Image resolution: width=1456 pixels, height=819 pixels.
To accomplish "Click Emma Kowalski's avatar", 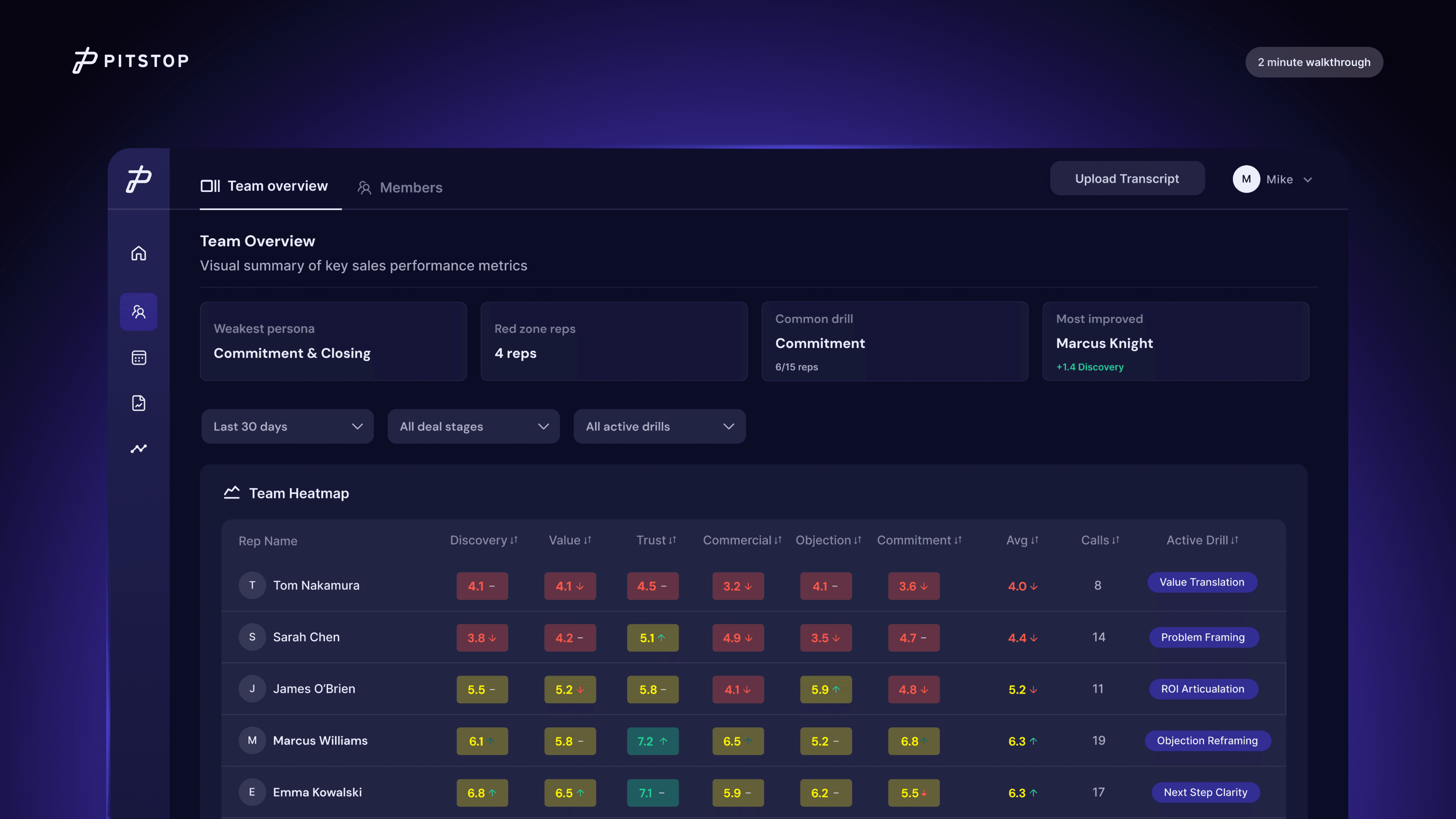I will click(x=252, y=792).
